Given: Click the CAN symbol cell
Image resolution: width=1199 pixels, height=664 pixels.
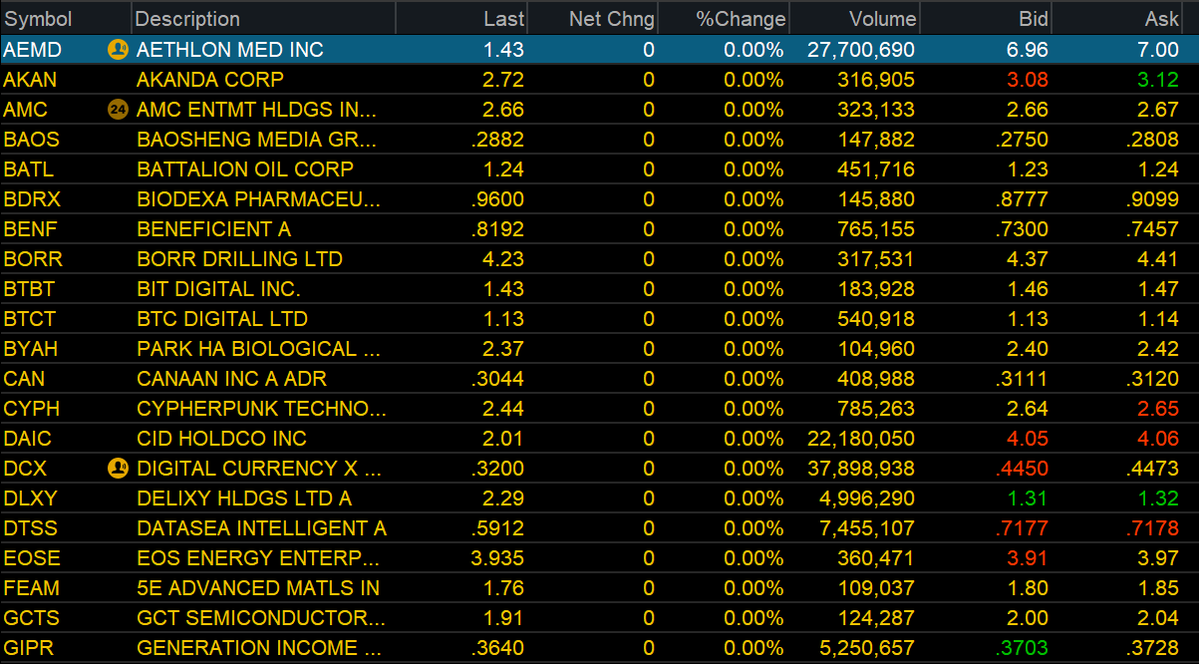Looking at the screenshot, I should (x=24, y=379).
